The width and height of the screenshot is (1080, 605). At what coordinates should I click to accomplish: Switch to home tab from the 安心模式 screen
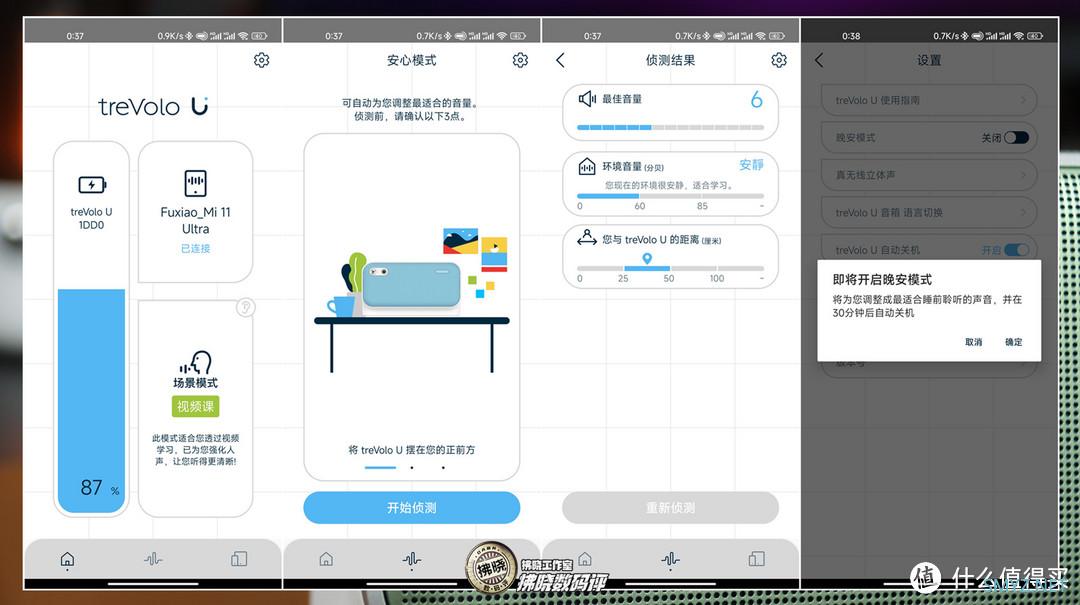[326, 559]
